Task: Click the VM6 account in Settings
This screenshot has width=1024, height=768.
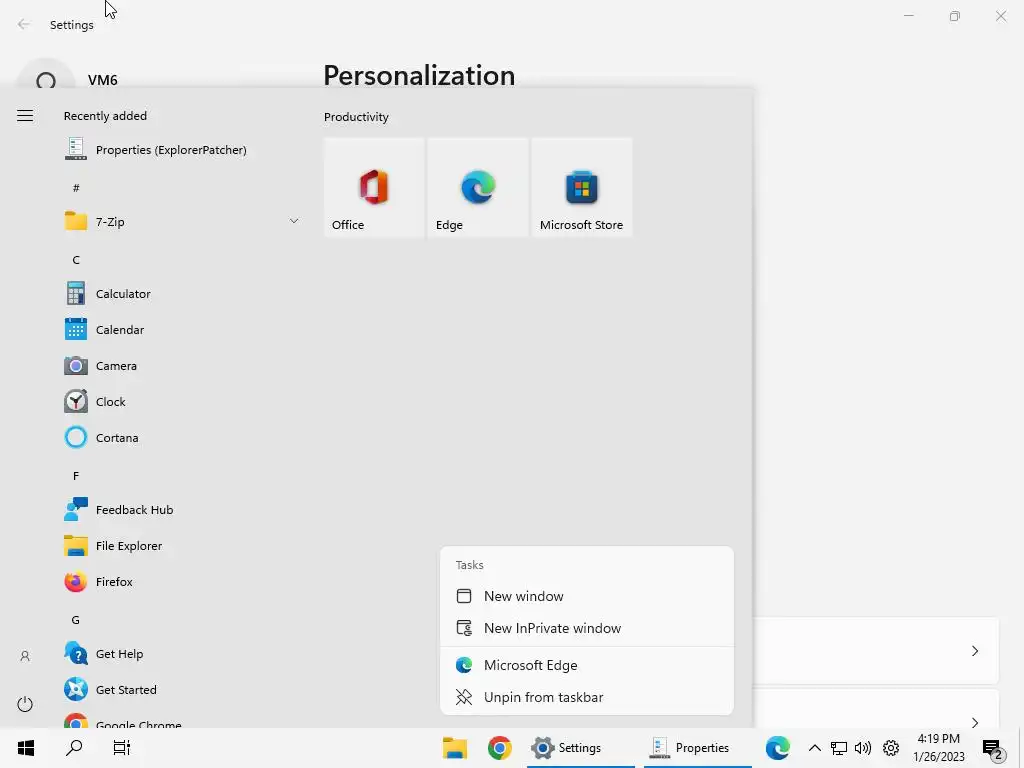Action: [103, 80]
